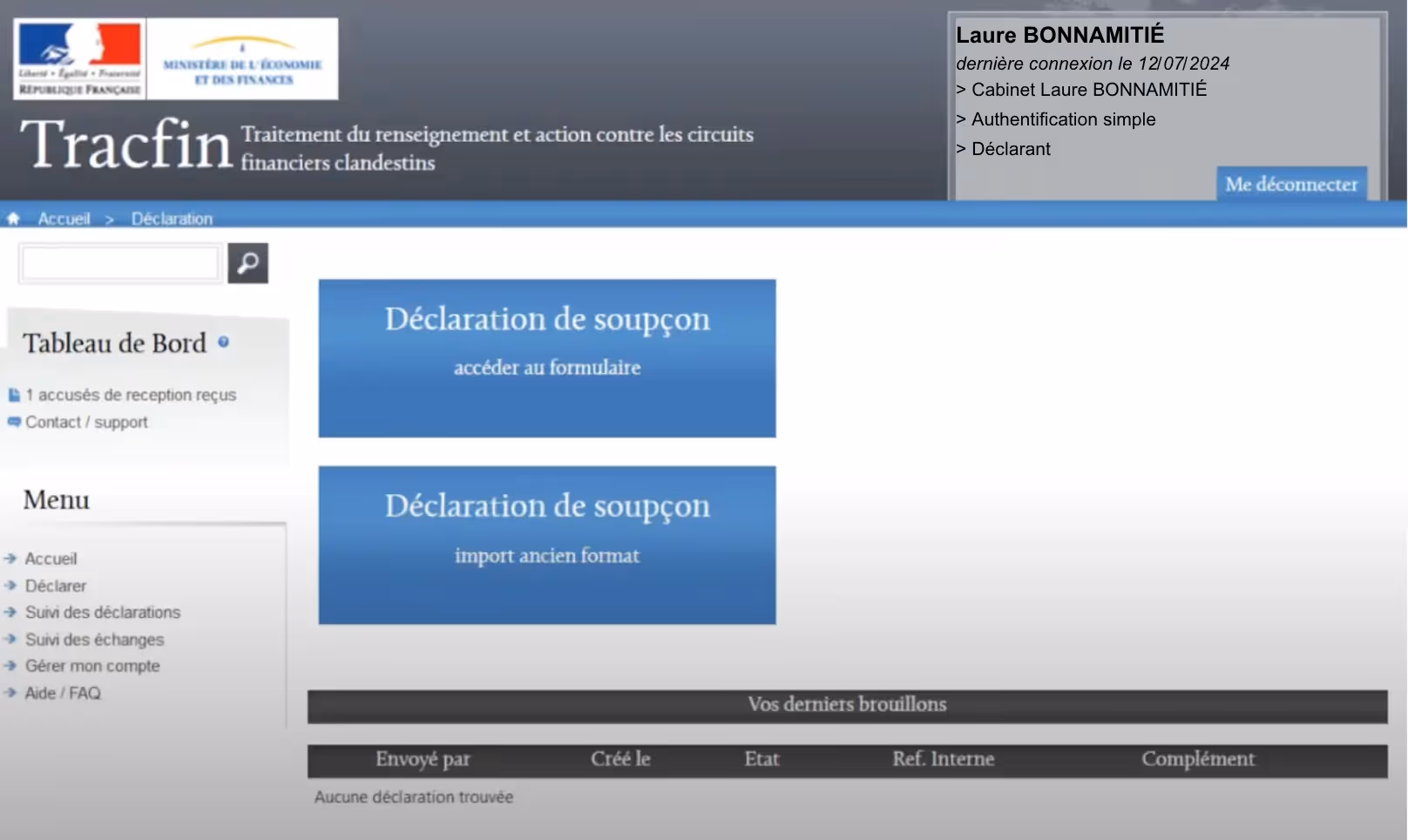The width and height of the screenshot is (1408, 840).
Task: Click the arrow icon next to Suivi des déclarations
Action: pyautogui.click(x=10, y=613)
